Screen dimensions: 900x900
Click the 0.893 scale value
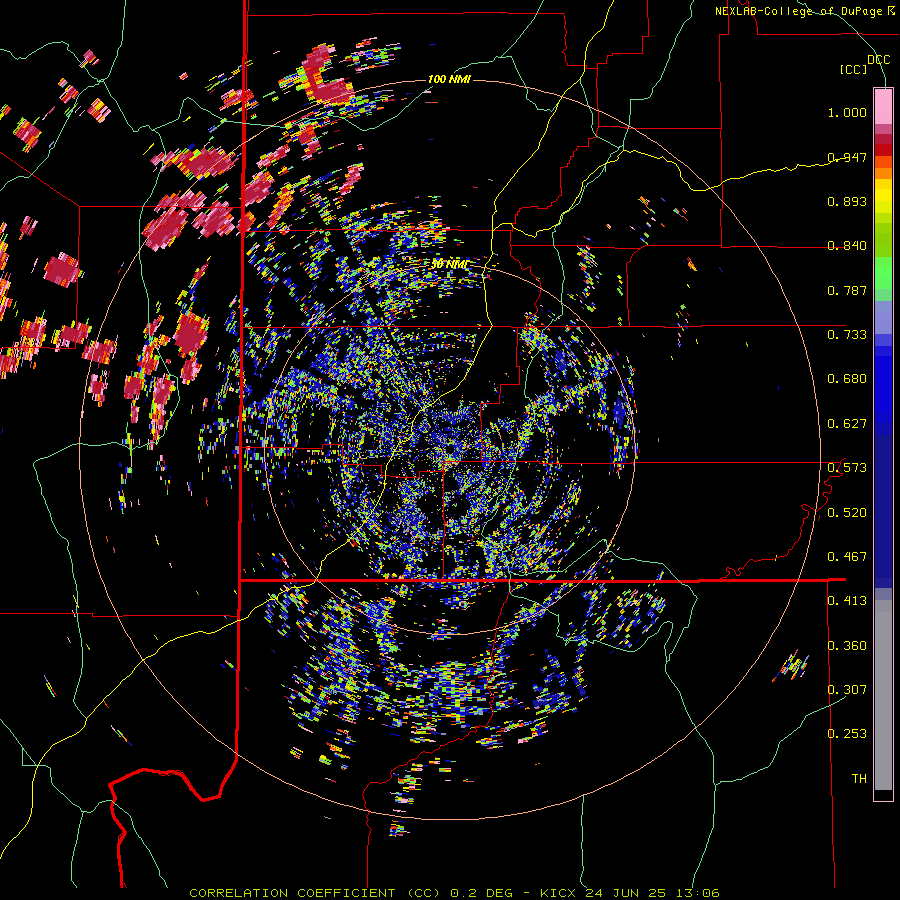pos(847,201)
